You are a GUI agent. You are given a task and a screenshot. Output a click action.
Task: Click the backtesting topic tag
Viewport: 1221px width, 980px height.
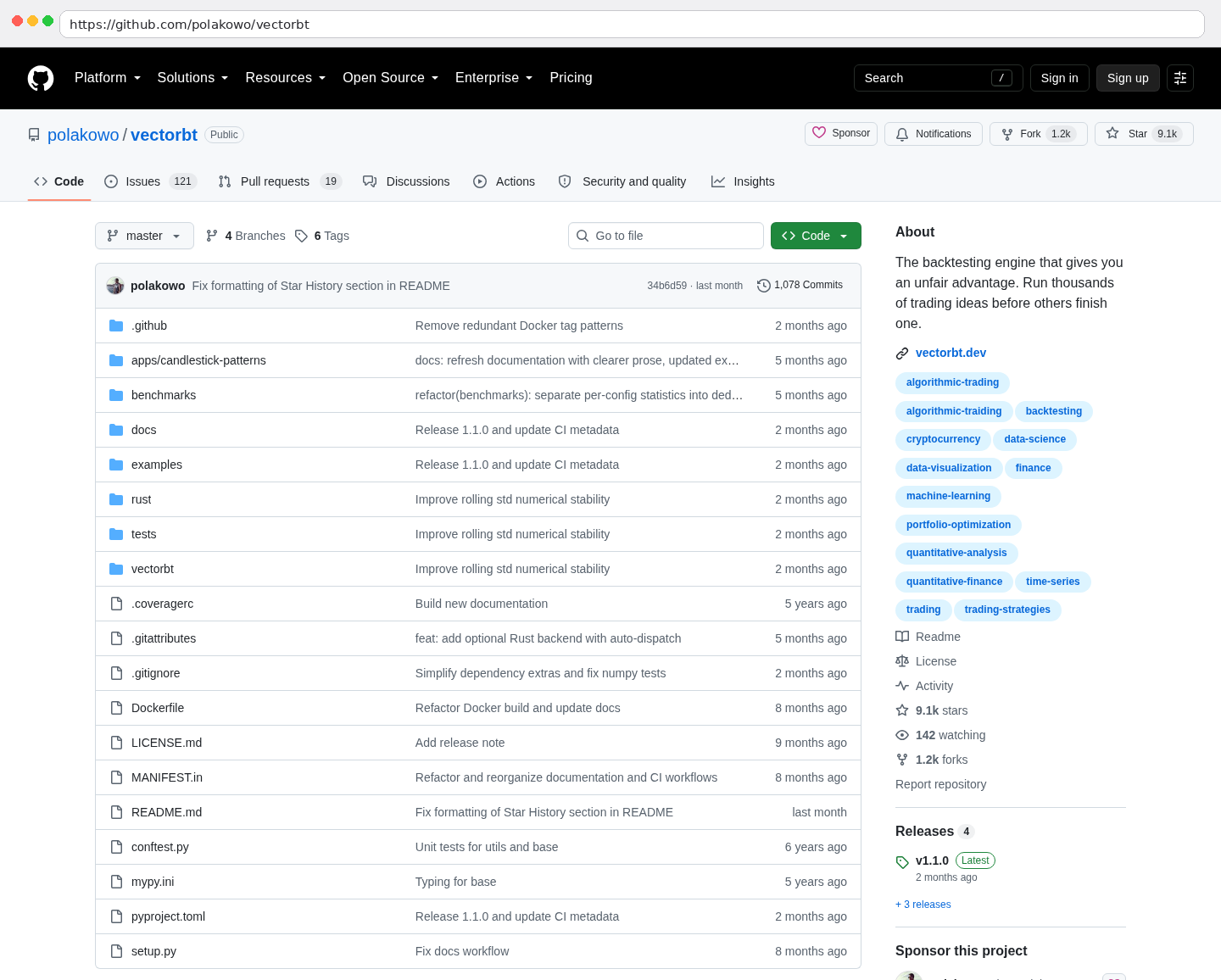click(x=1054, y=411)
